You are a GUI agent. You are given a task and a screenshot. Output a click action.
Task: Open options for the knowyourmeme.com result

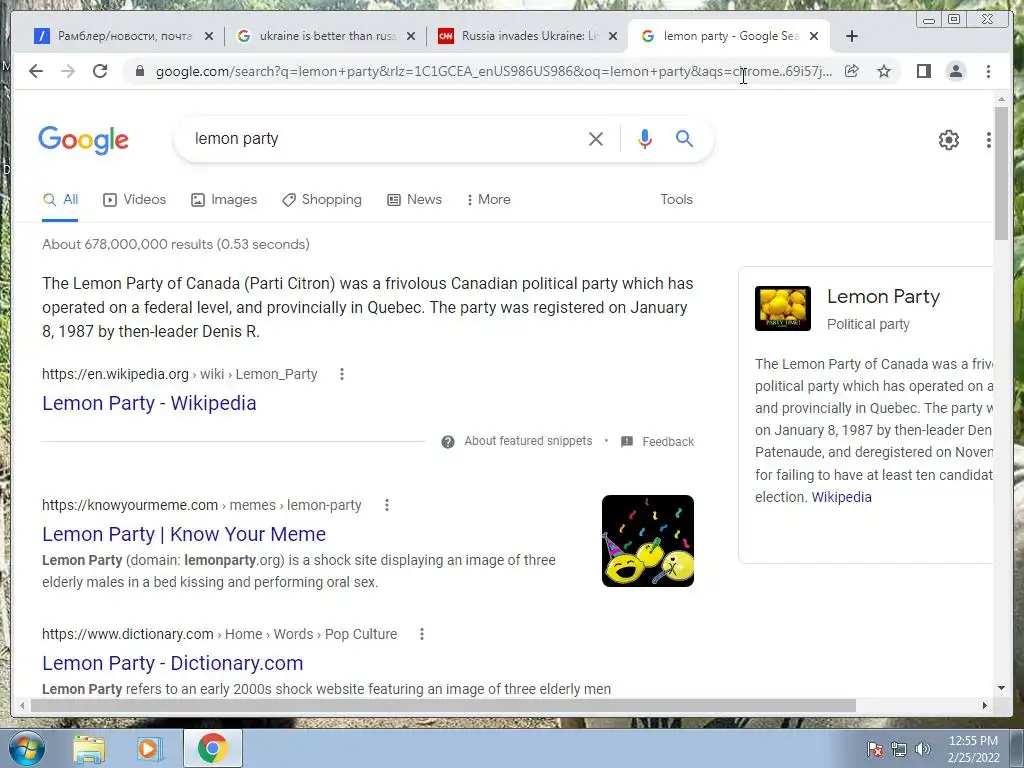387,505
